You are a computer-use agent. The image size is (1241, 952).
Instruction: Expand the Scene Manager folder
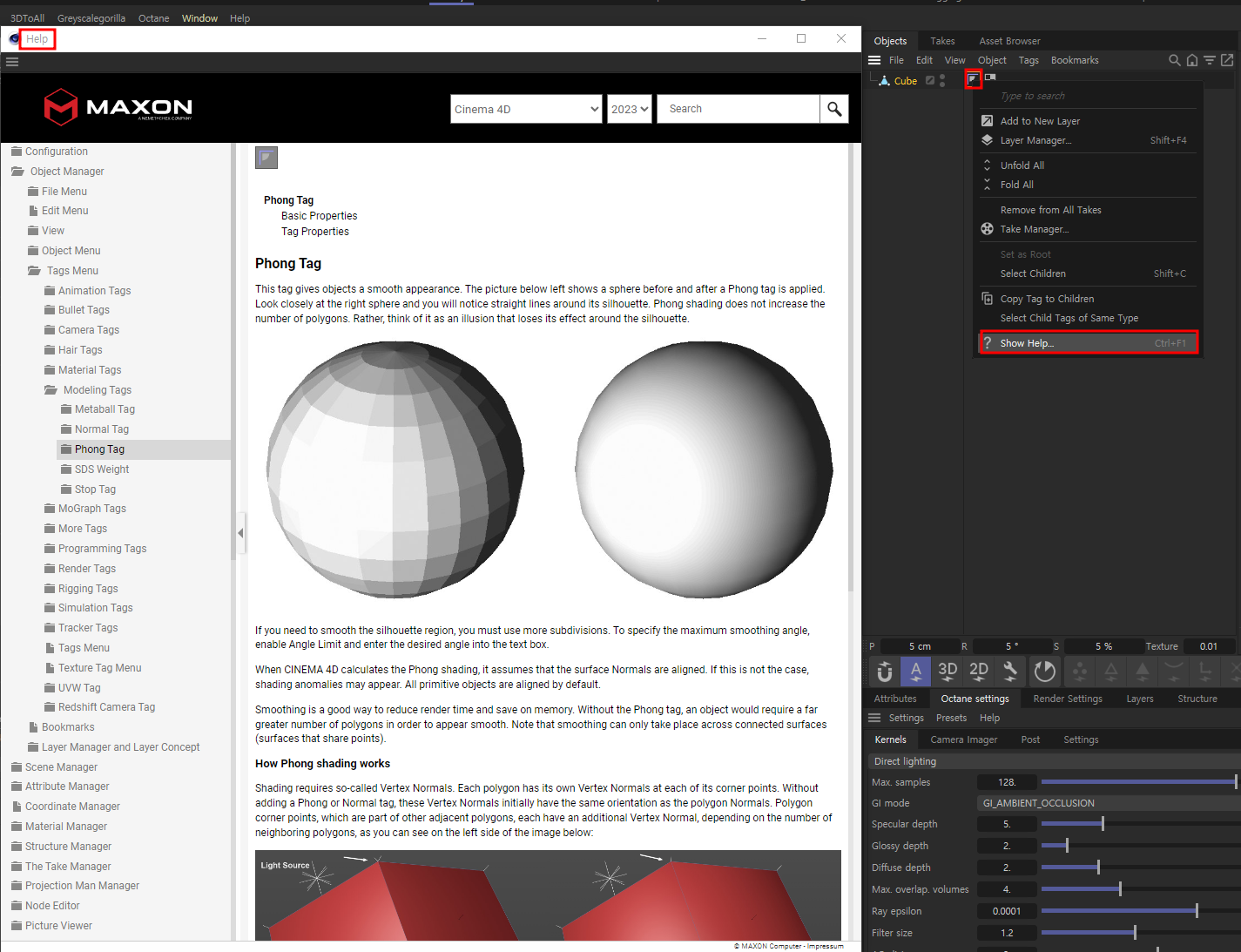tap(17, 767)
